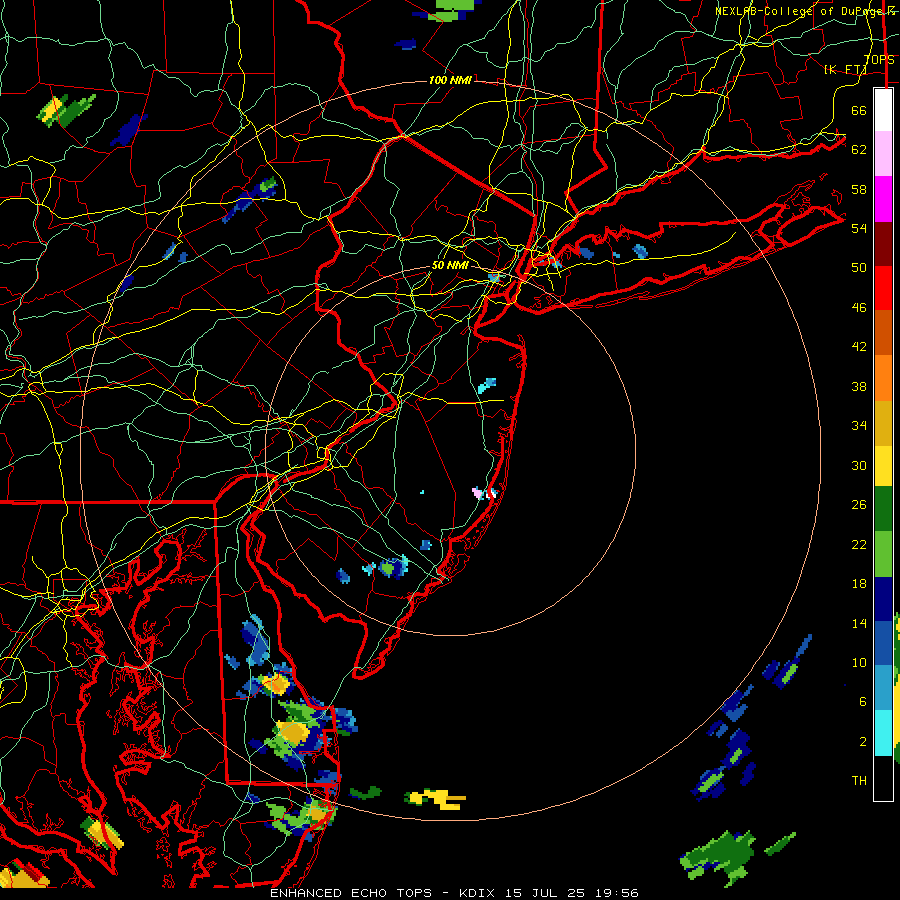Click the white swatch in the tops legend
Viewport: 900px width, 900px height.
(883, 110)
